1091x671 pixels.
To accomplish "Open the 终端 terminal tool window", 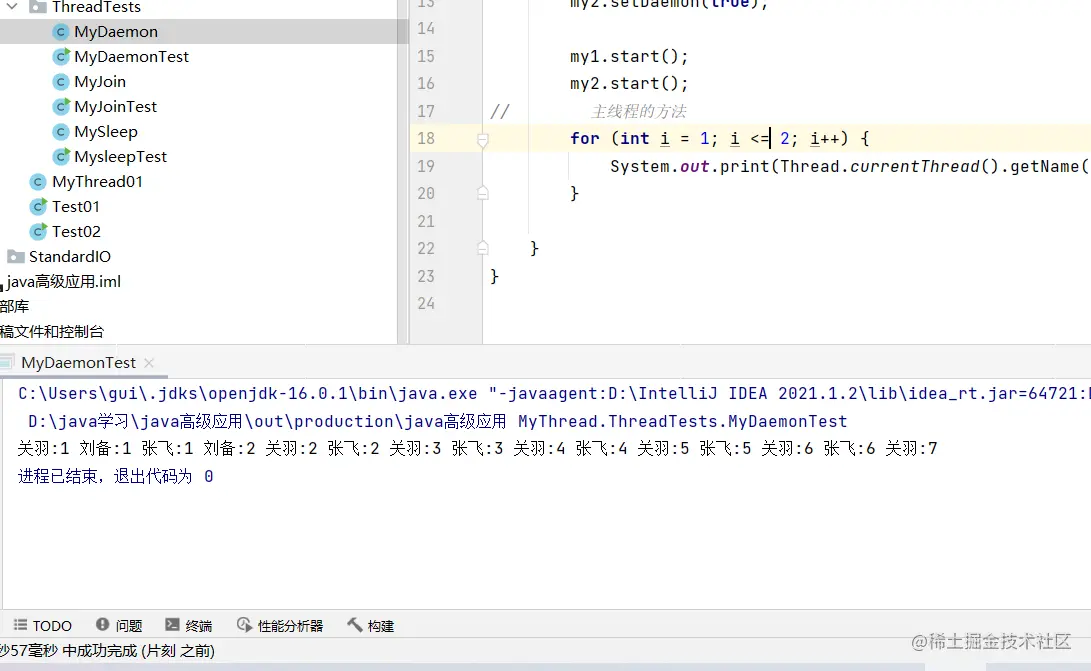I will tap(198, 626).
